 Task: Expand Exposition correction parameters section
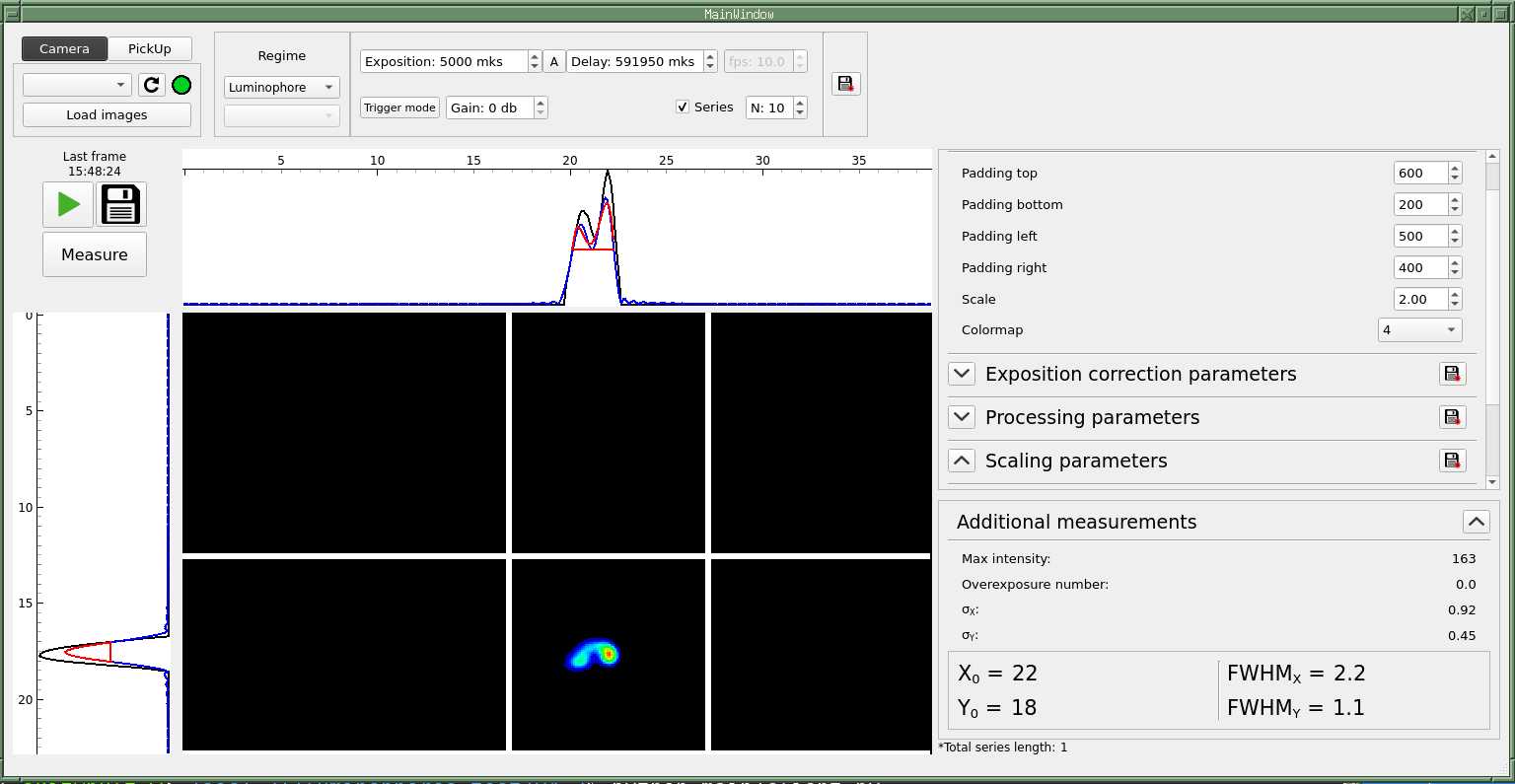962,374
